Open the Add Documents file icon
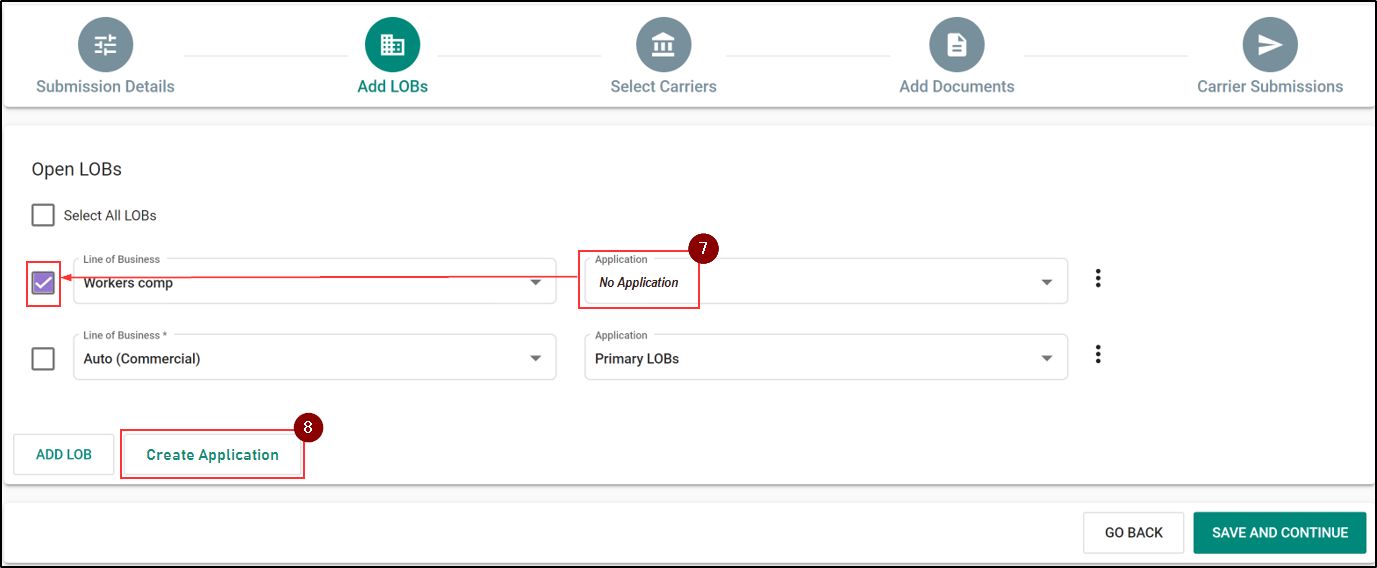This screenshot has width=1377, height=568. 957,45
